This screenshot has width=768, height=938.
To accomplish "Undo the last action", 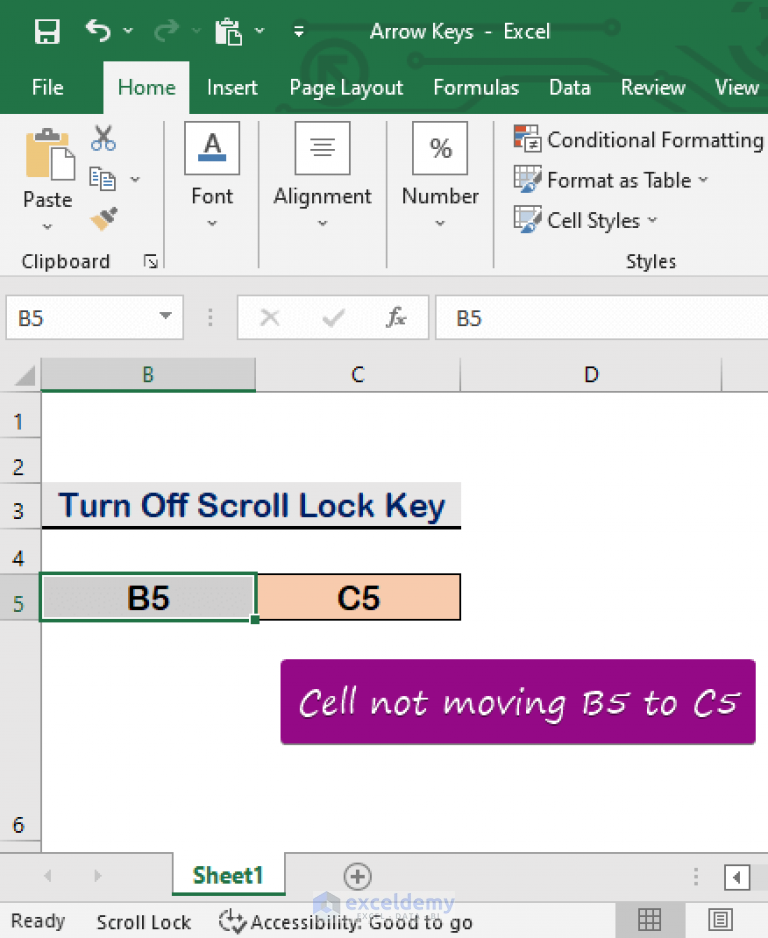I will click(98, 30).
